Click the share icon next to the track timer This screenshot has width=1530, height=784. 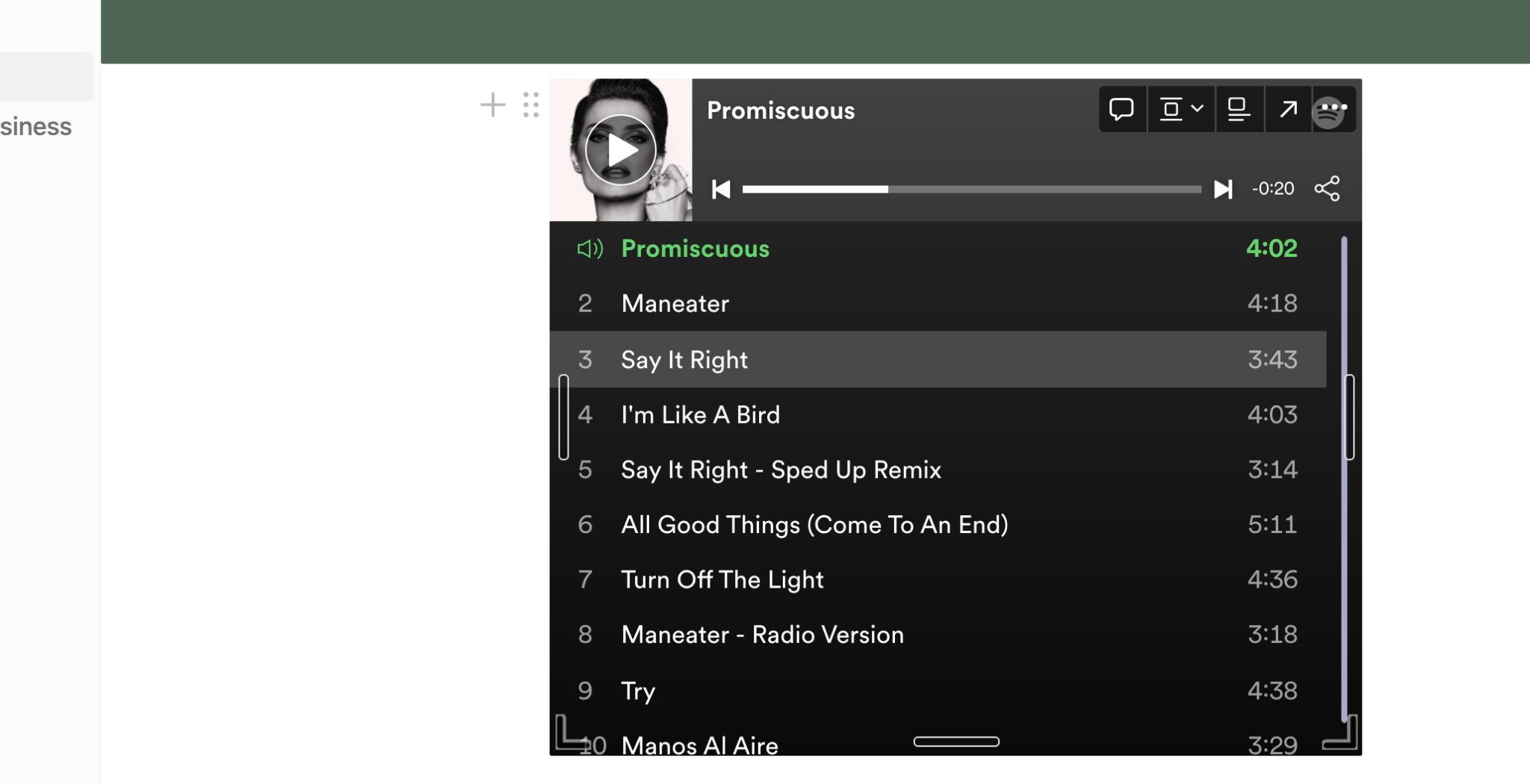[x=1328, y=189]
